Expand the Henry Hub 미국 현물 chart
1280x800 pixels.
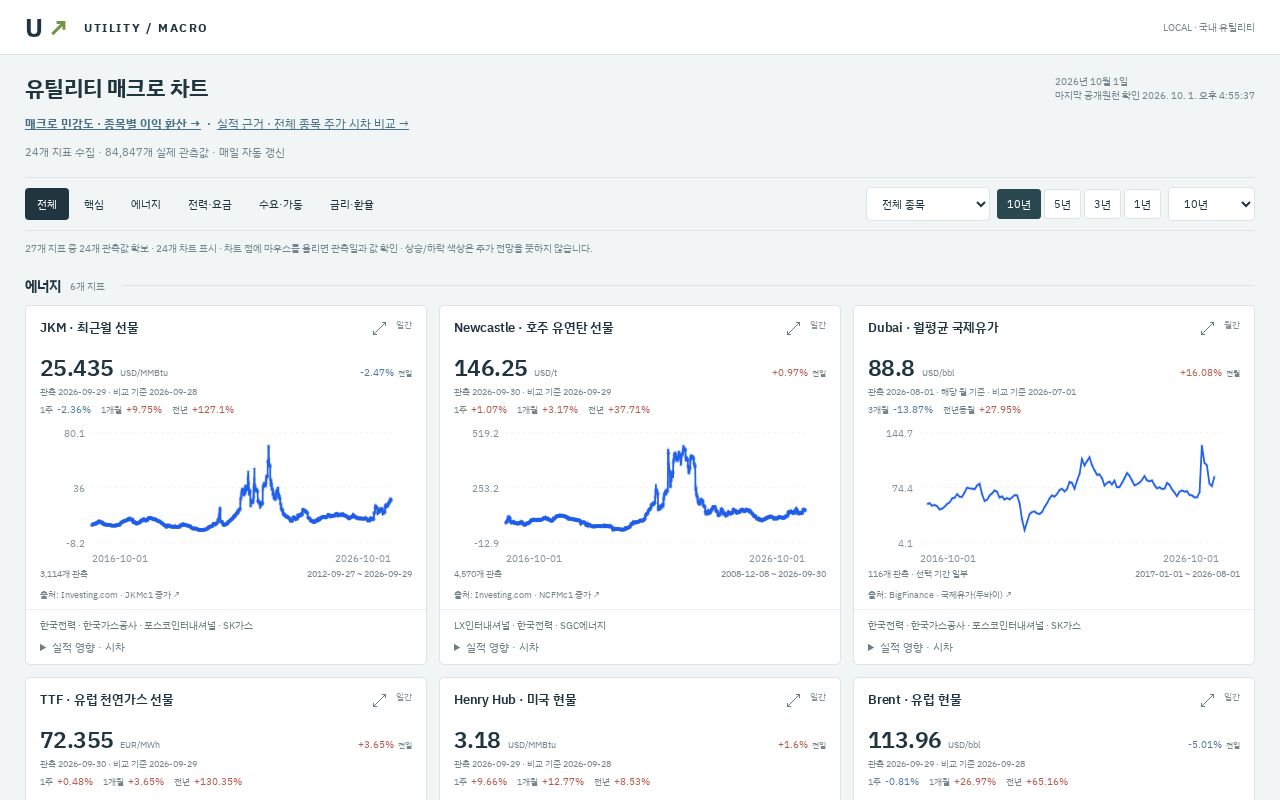(793, 700)
